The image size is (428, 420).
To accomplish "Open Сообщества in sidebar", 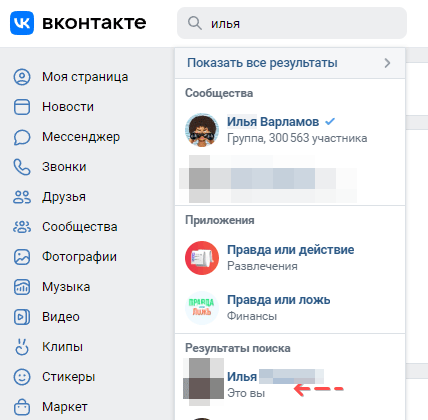I will pyautogui.click(x=79, y=227).
